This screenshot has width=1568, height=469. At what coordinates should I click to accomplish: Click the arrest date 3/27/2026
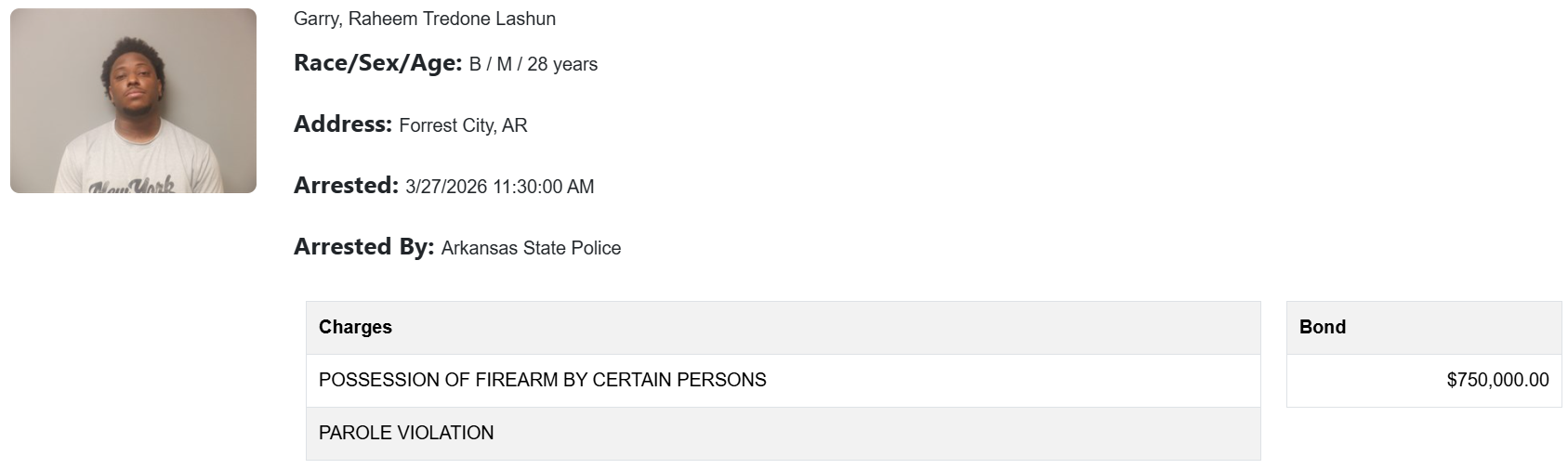pos(446,187)
